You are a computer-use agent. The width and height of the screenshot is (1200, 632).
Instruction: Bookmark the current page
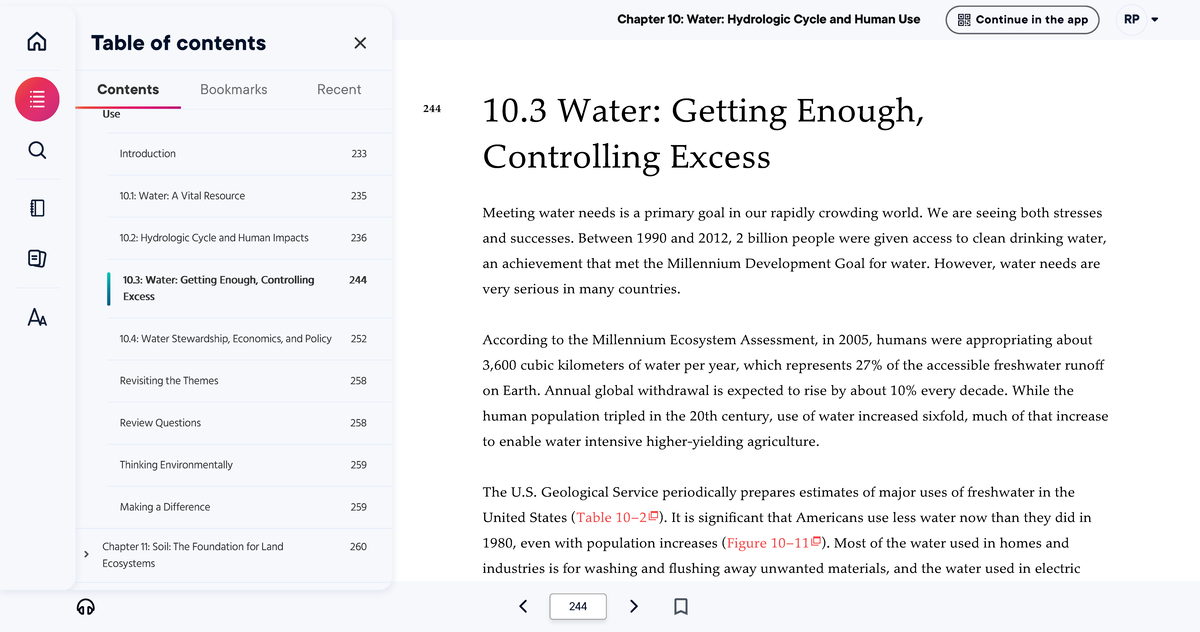(681, 606)
